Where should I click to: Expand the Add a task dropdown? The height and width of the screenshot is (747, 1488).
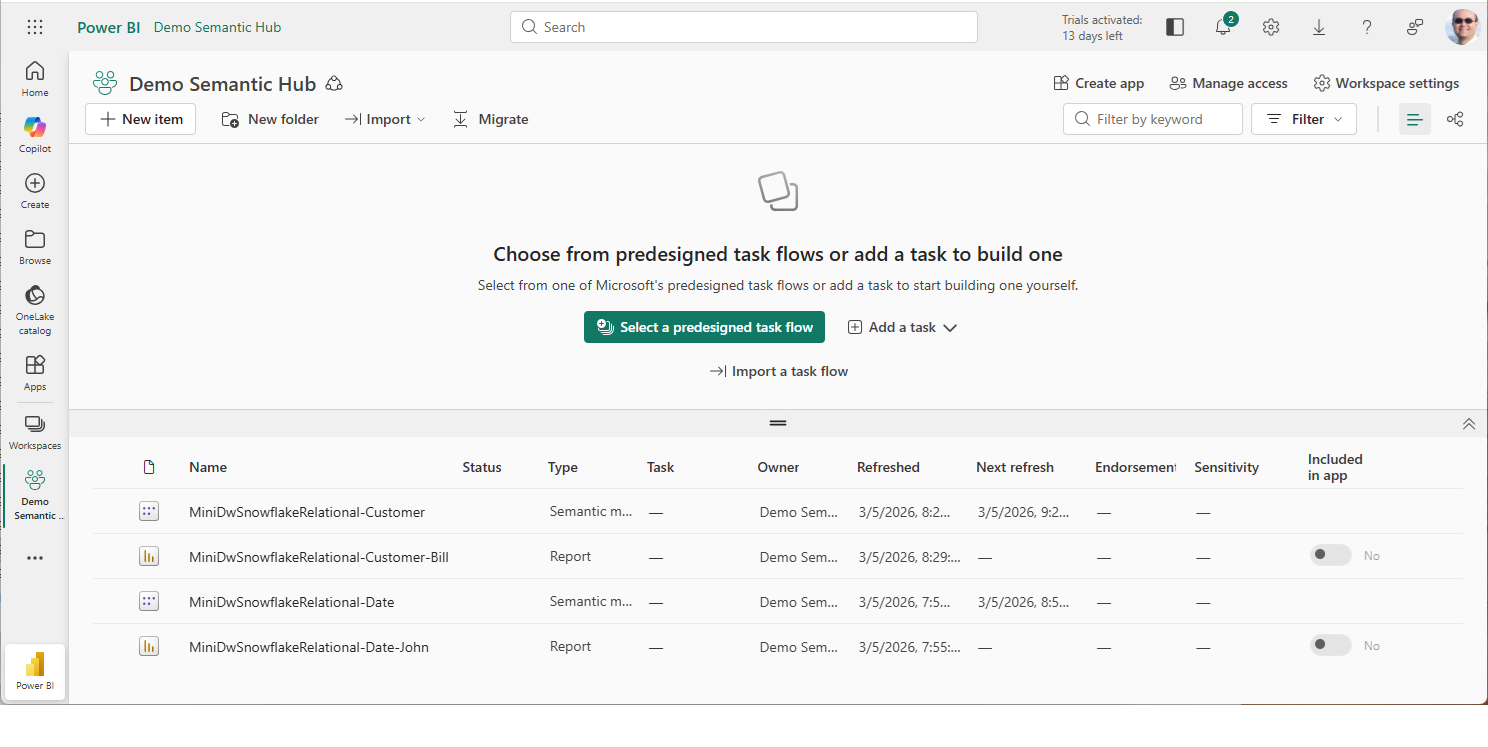[x=902, y=327]
